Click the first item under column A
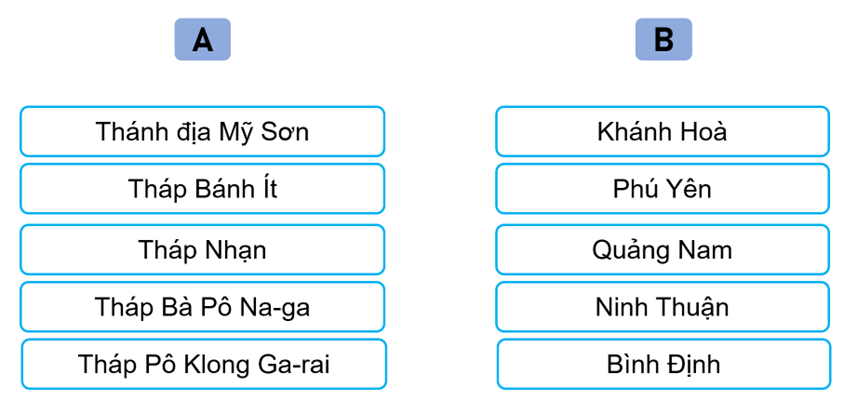 tap(202, 131)
